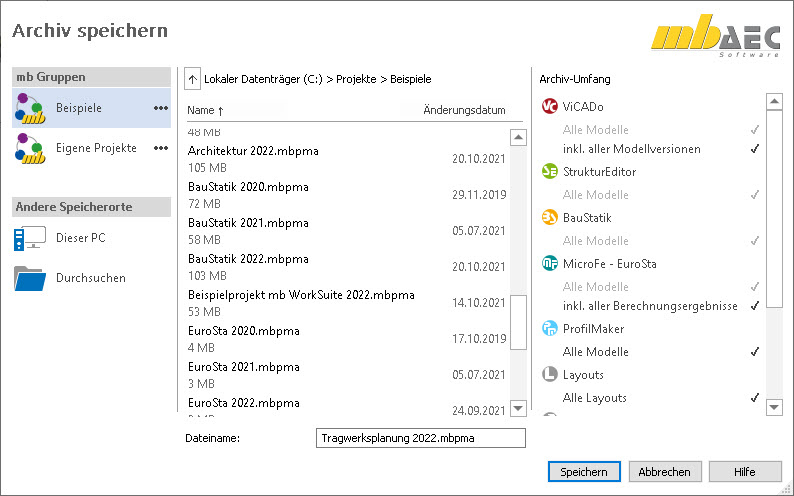The width and height of the screenshot is (794, 496).
Task: Open options menu for Eigene Projekte
Action: pos(160,148)
